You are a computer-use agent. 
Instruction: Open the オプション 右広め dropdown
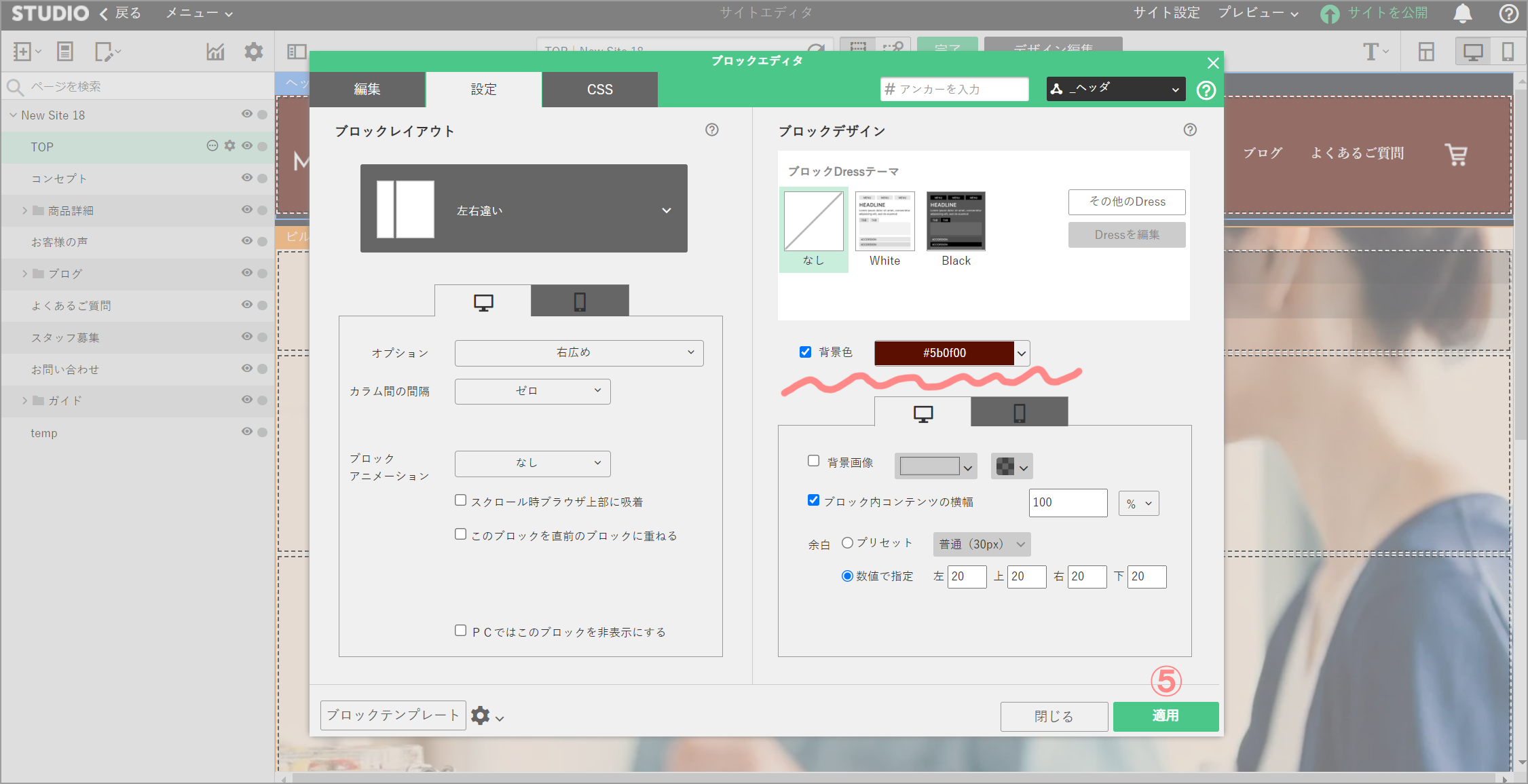tap(578, 353)
